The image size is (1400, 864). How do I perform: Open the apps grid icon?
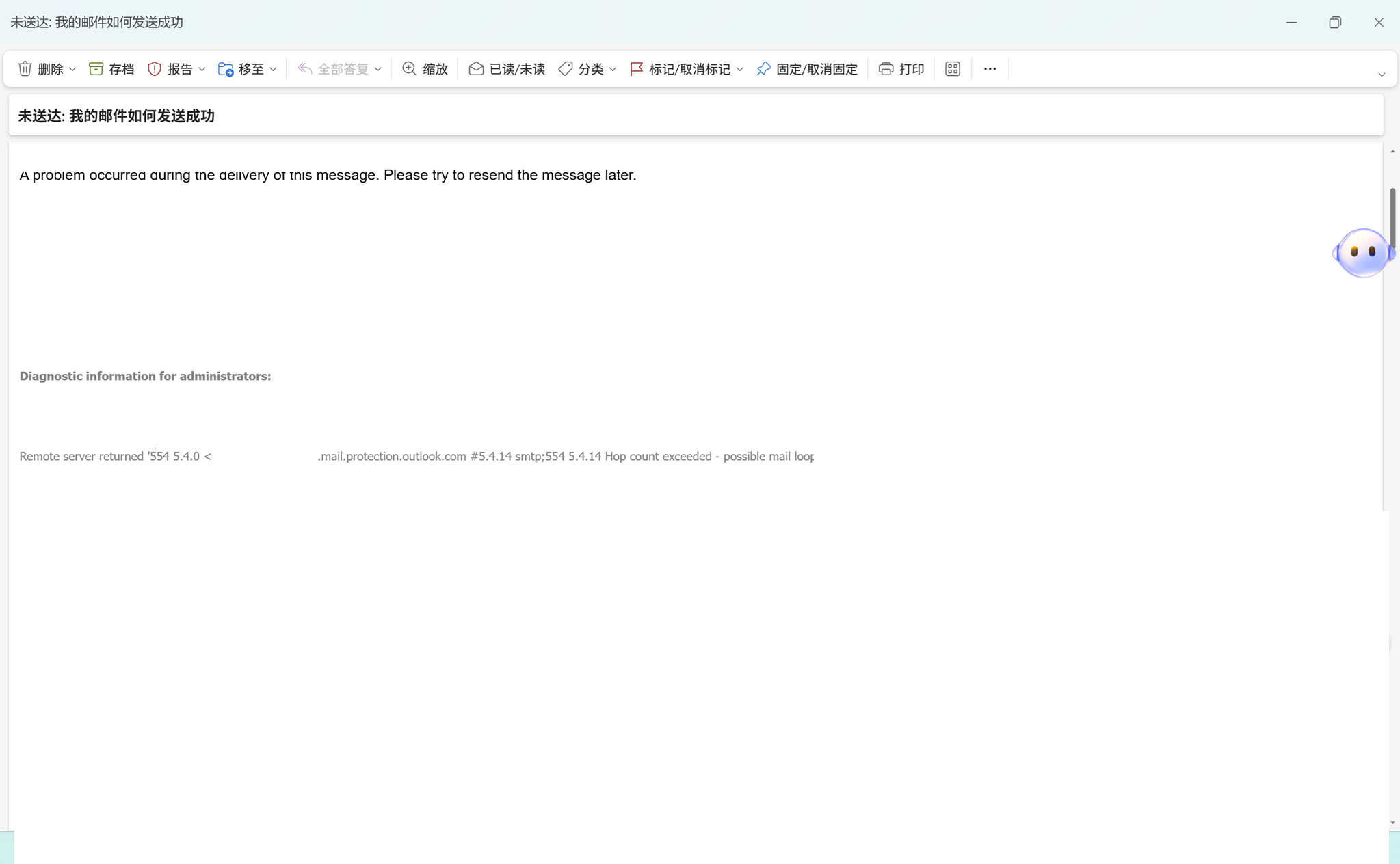(953, 69)
